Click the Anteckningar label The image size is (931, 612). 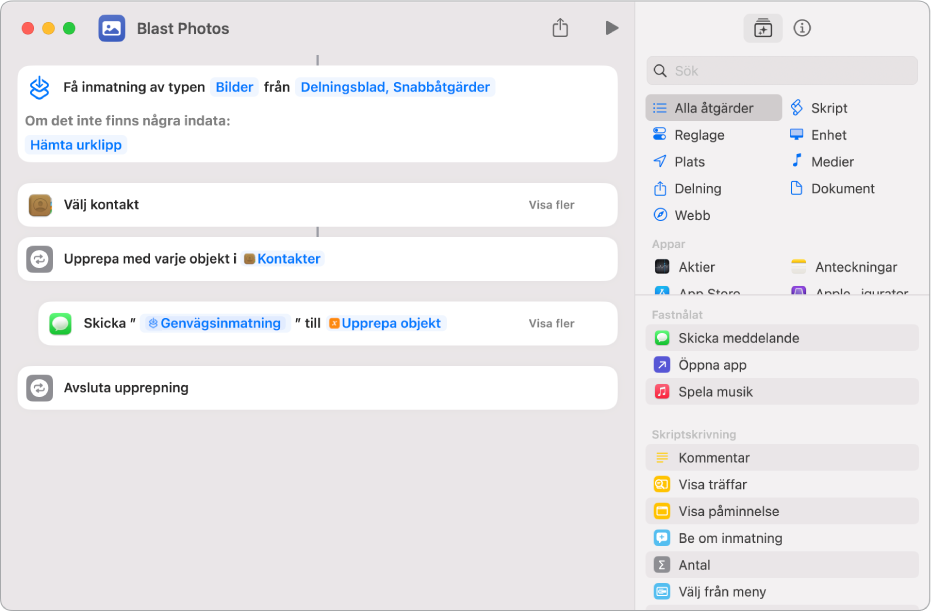click(856, 267)
